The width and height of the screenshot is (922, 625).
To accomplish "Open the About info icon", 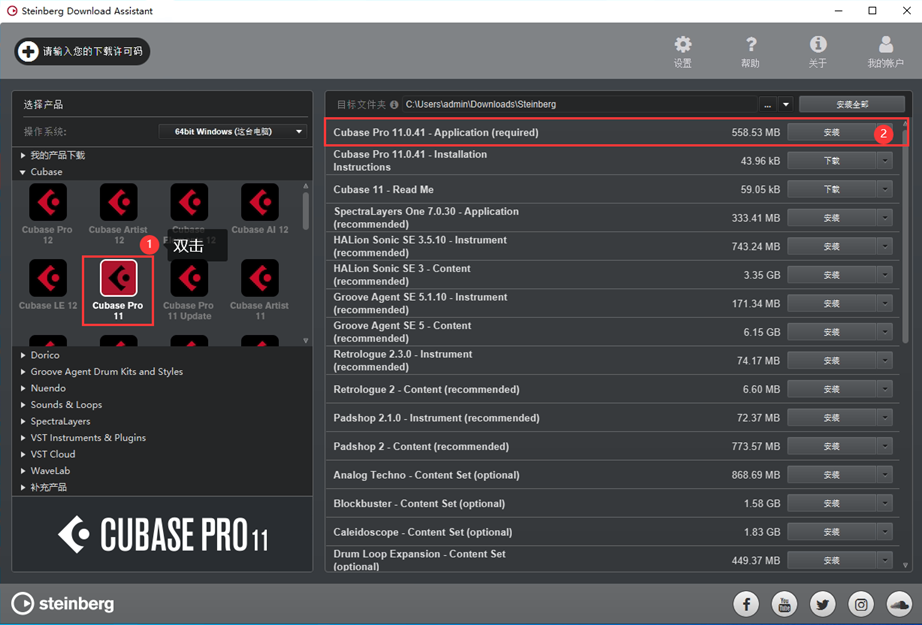I will click(817, 50).
